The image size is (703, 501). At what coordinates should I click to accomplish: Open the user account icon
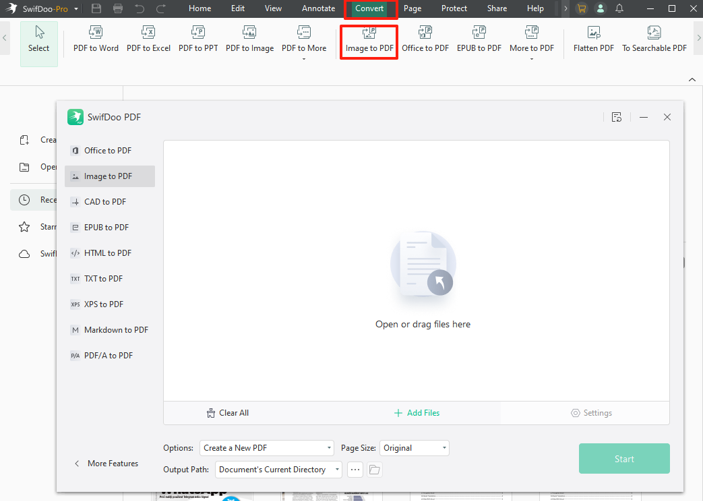click(x=600, y=9)
